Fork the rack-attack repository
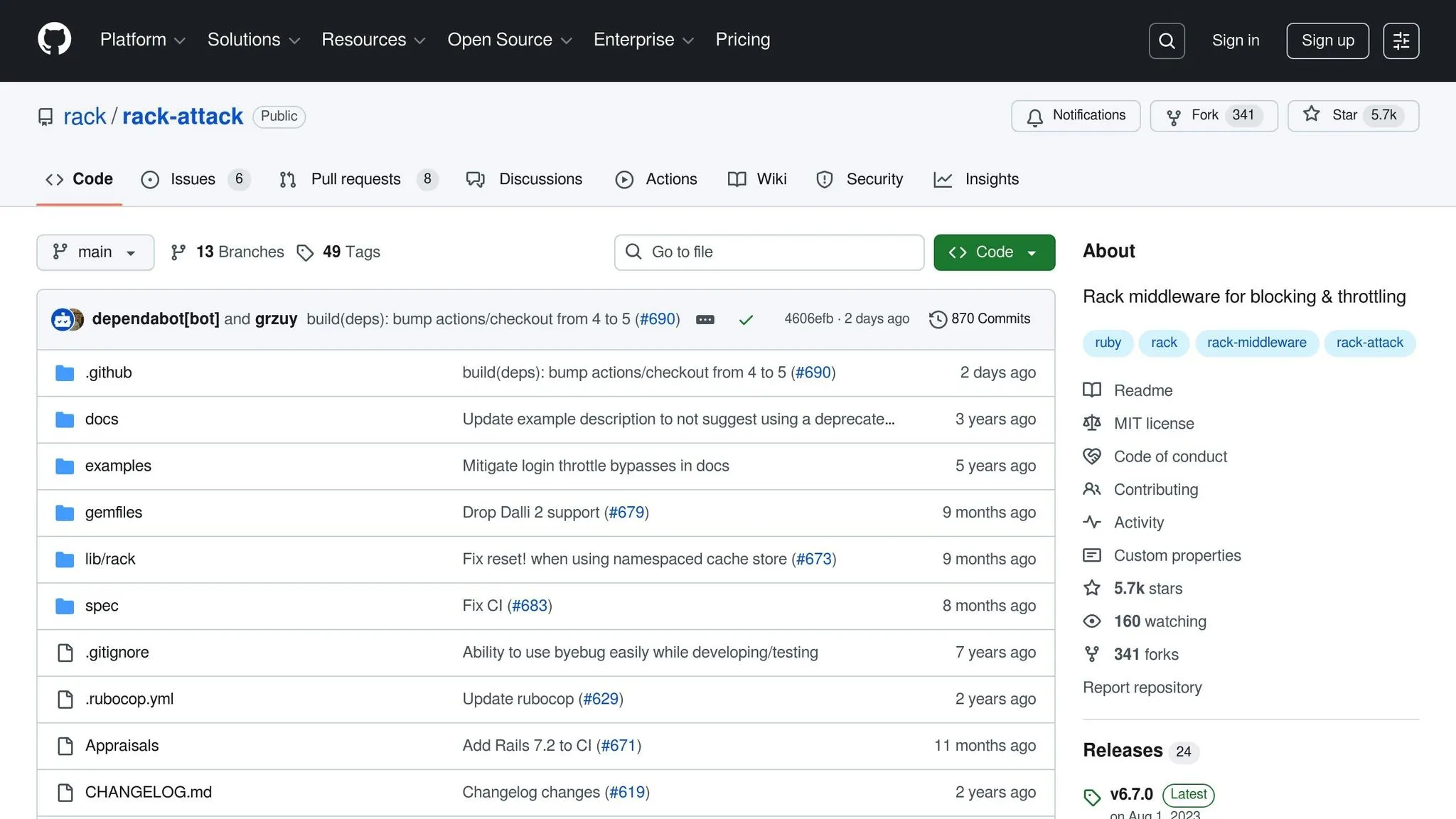 tap(1214, 116)
